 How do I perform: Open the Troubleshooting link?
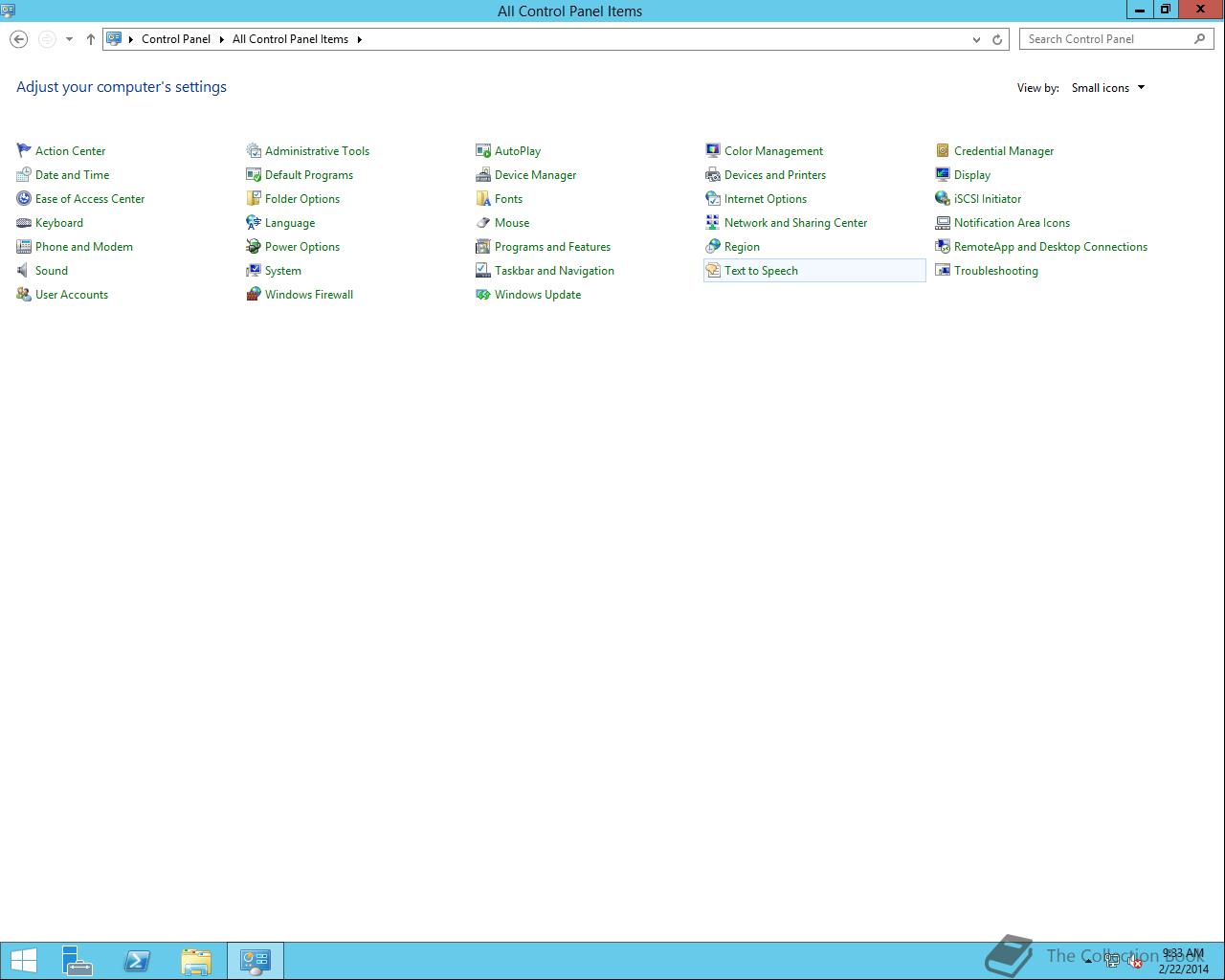click(996, 270)
